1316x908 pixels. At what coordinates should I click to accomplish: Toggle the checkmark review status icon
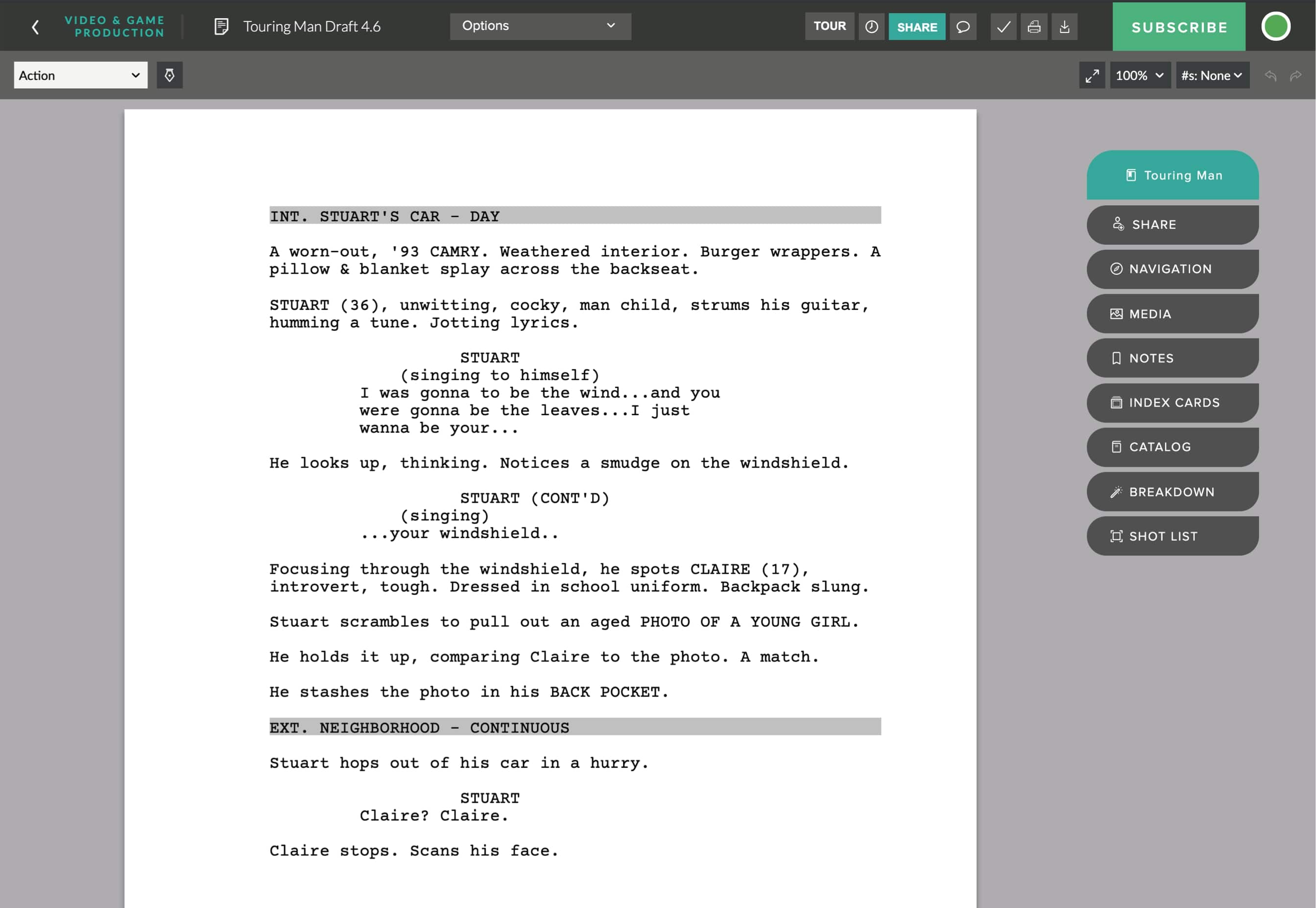click(x=1003, y=27)
